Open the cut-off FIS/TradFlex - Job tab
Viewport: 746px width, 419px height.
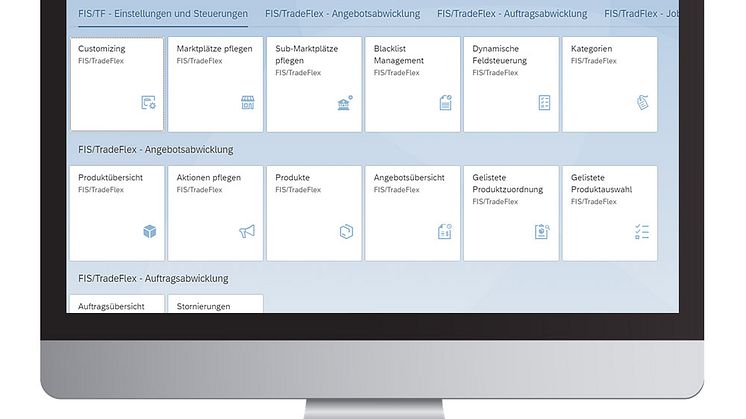[641, 14]
